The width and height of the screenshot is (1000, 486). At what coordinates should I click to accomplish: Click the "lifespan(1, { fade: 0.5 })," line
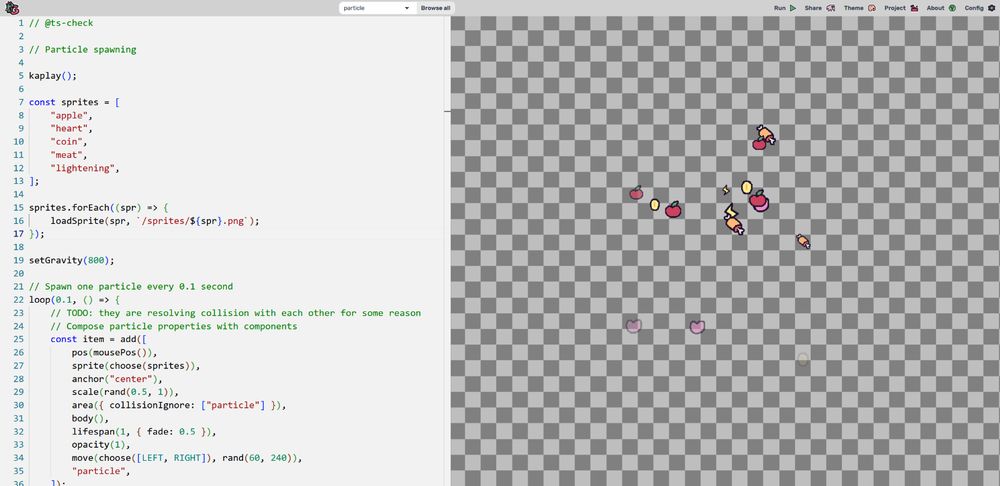[x=144, y=432]
